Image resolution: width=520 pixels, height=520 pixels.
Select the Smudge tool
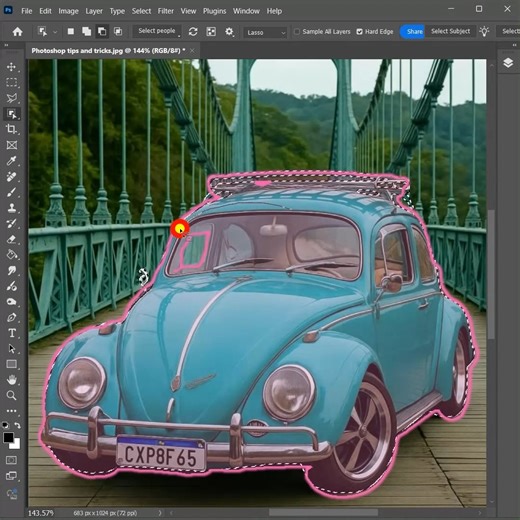point(11,271)
